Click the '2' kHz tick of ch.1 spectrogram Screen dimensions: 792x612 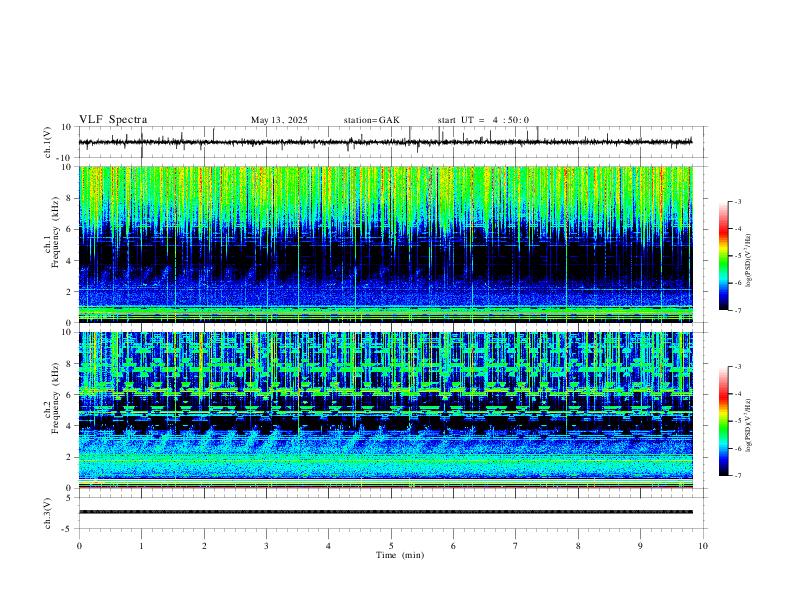click(69, 292)
